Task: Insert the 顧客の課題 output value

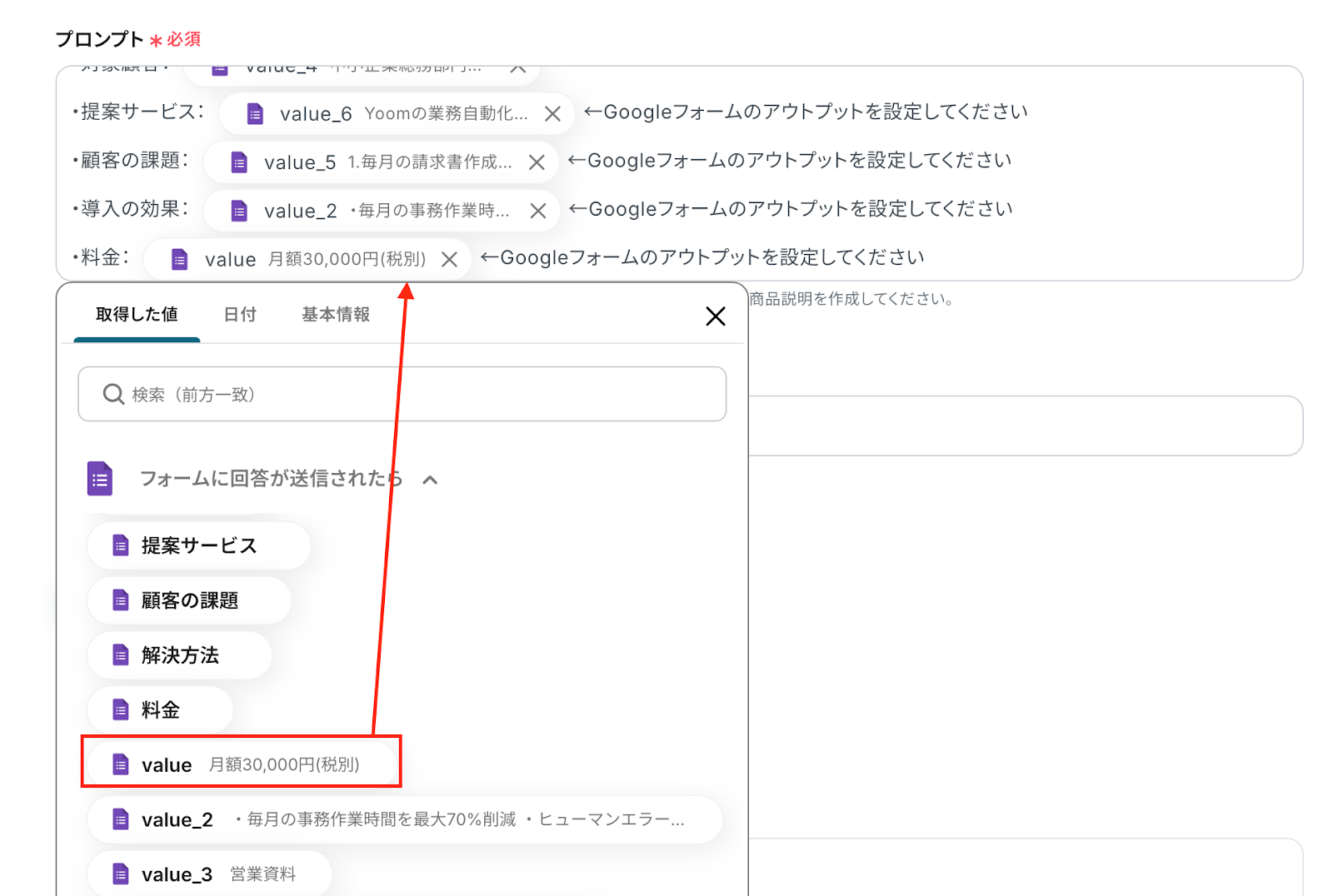Action: tap(189, 600)
